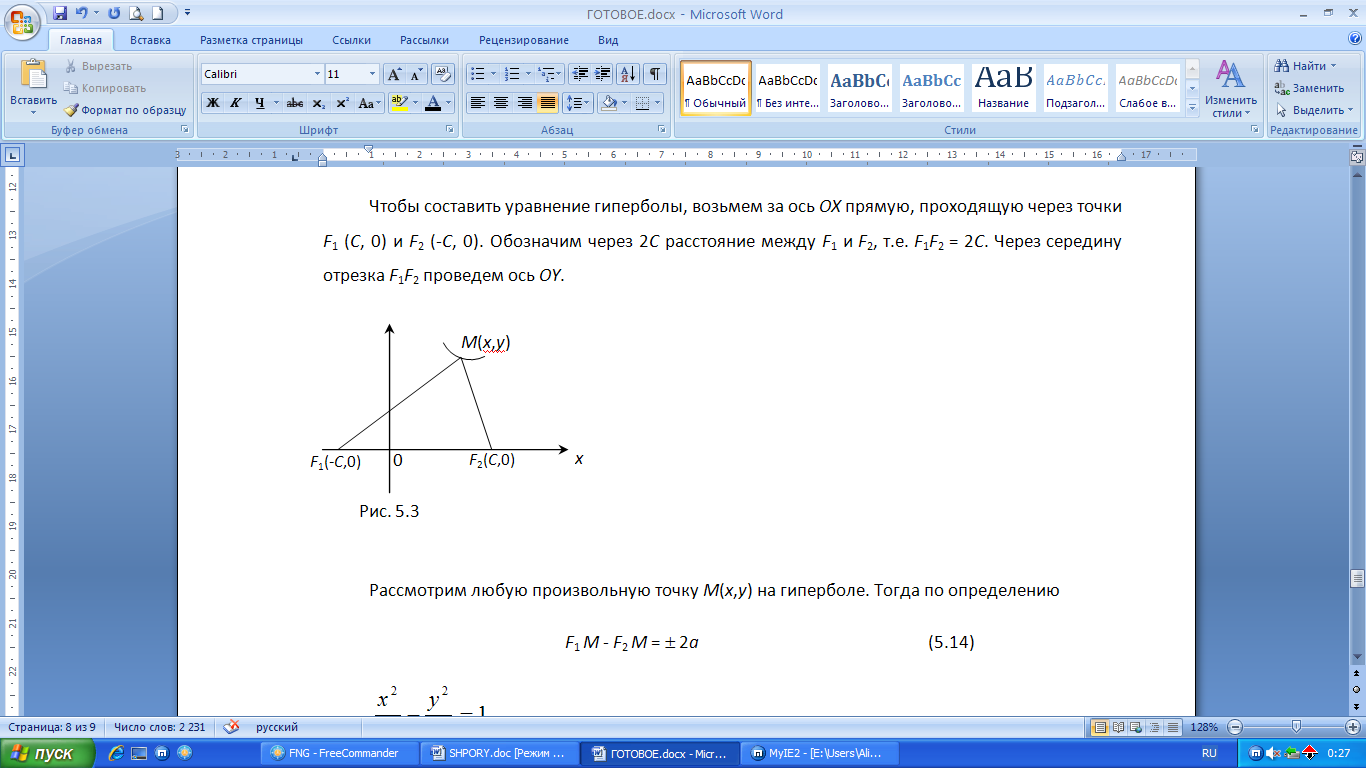1366x768 pixels.
Task: Open Change Case (Аа) dropdown
Action: [x=370, y=102]
